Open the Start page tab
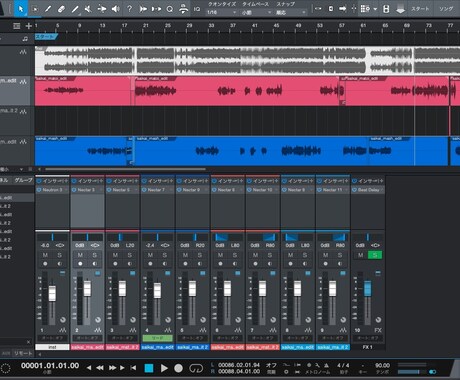The height and width of the screenshot is (380, 460). click(x=420, y=9)
